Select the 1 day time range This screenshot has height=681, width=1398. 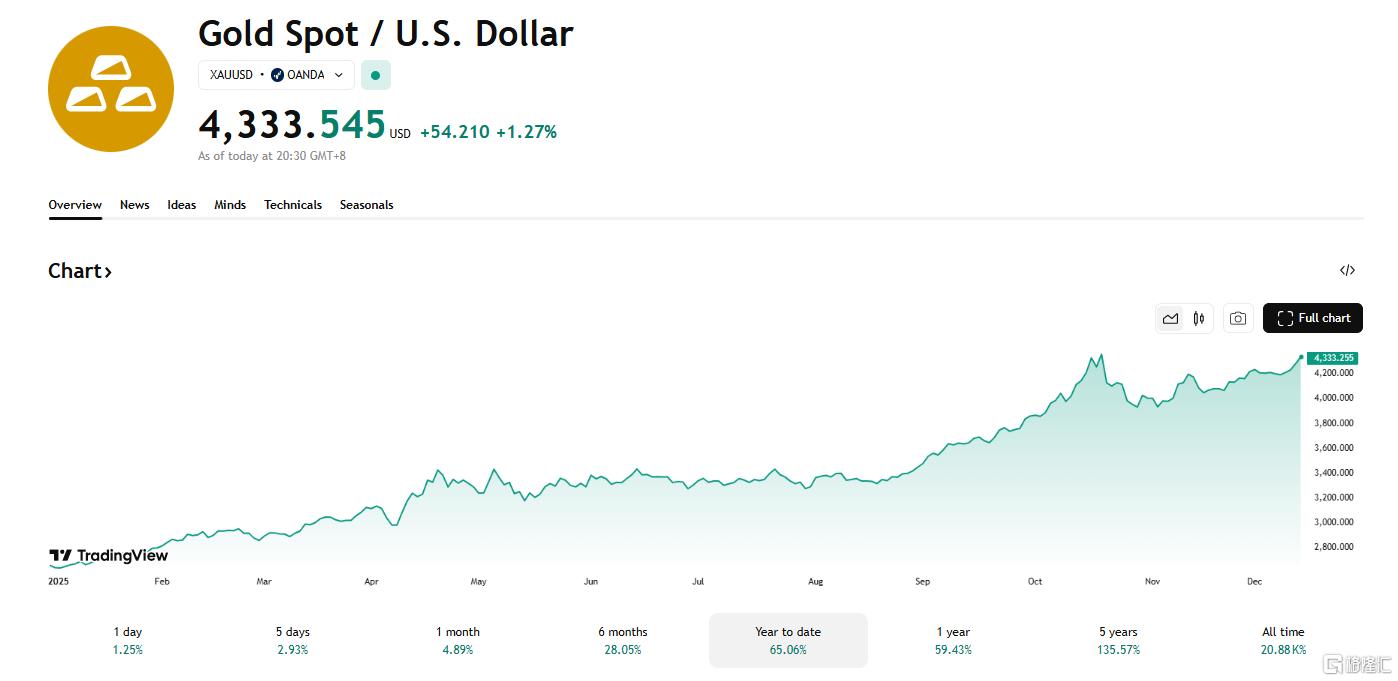tap(128, 640)
